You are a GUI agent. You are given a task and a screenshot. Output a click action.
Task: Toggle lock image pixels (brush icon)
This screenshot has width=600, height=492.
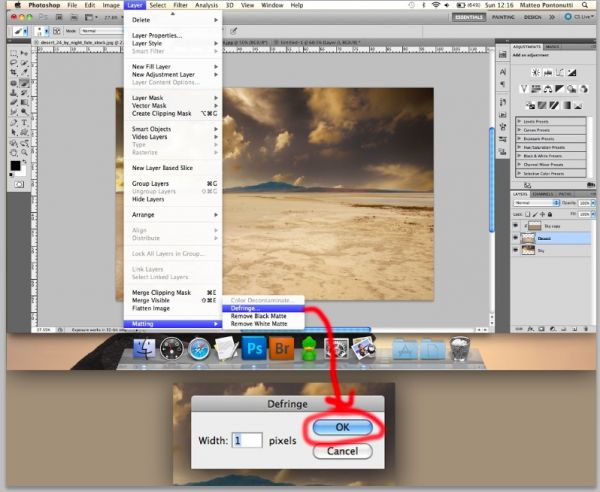pos(535,214)
